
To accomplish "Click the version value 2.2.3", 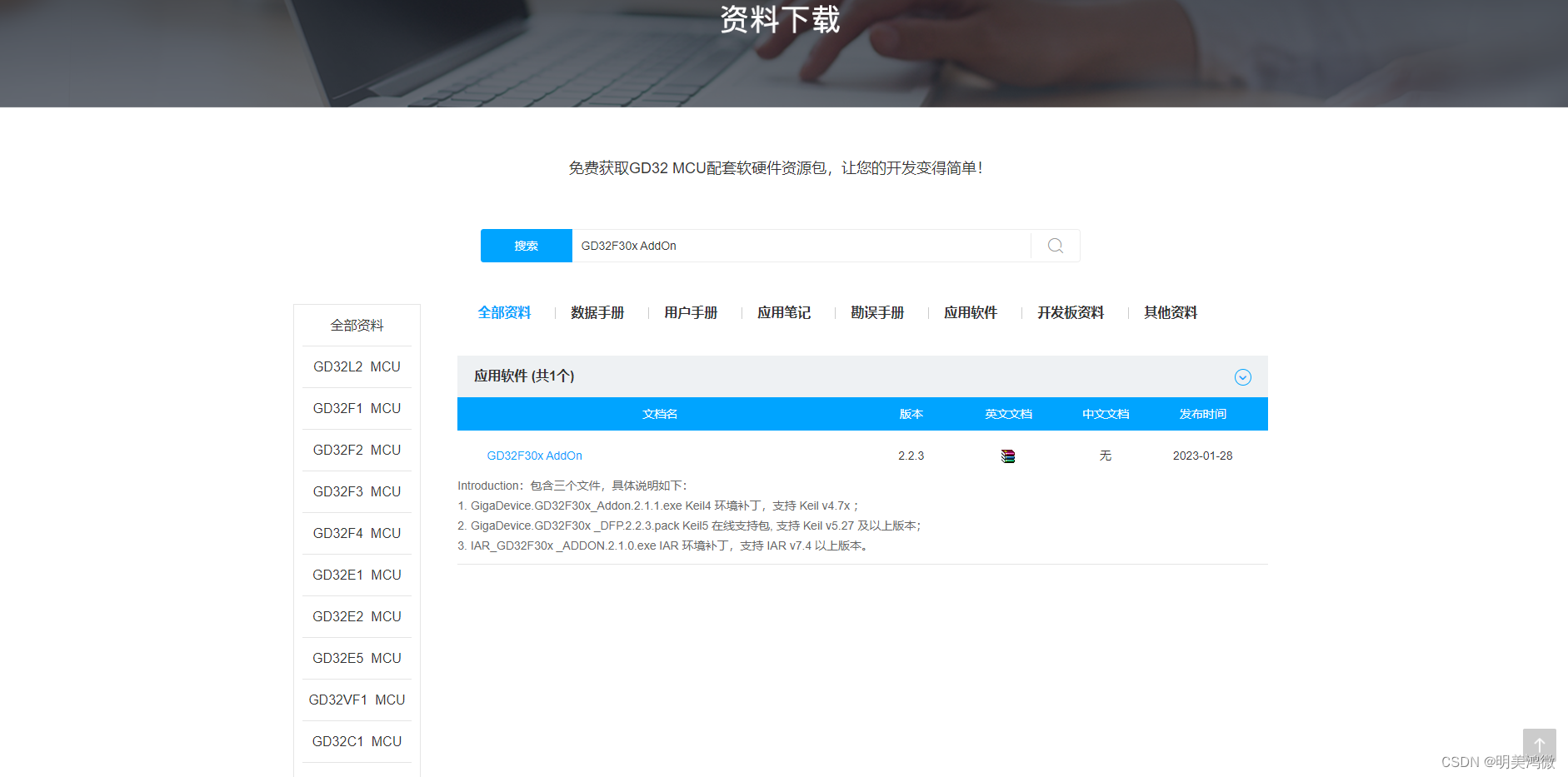I will coord(911,456).
